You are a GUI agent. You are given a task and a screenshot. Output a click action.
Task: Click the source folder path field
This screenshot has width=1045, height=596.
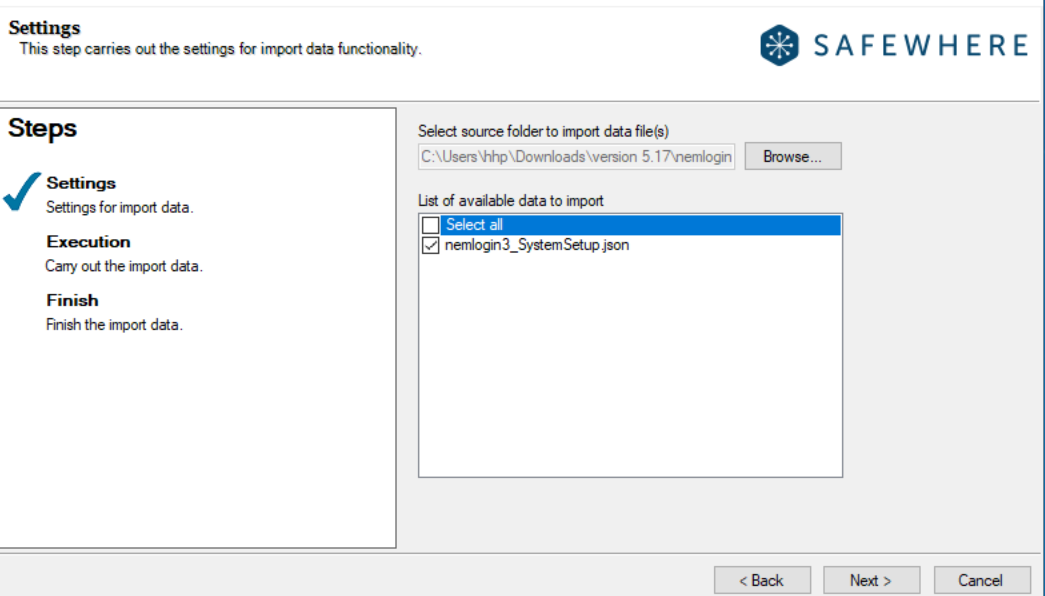(x=576, y=157)
